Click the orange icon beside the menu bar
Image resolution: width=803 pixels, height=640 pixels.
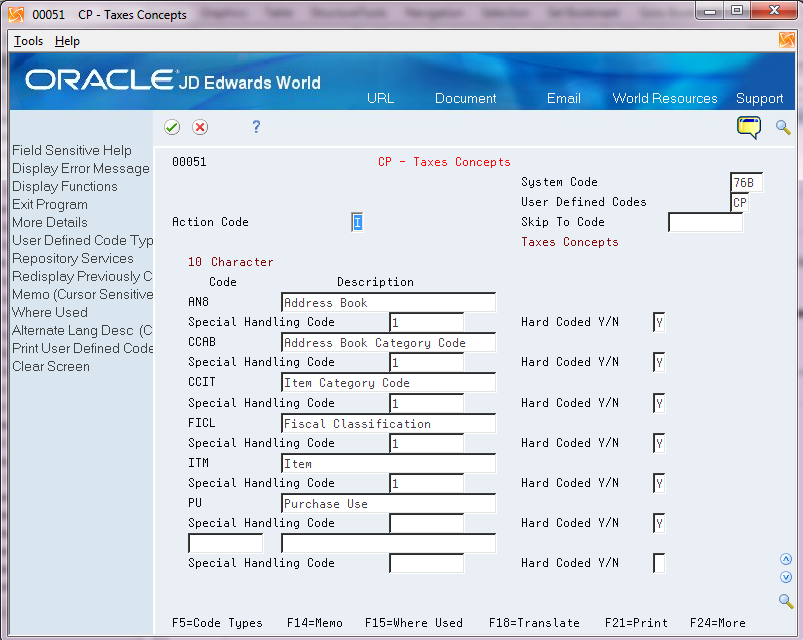[786, 40]
